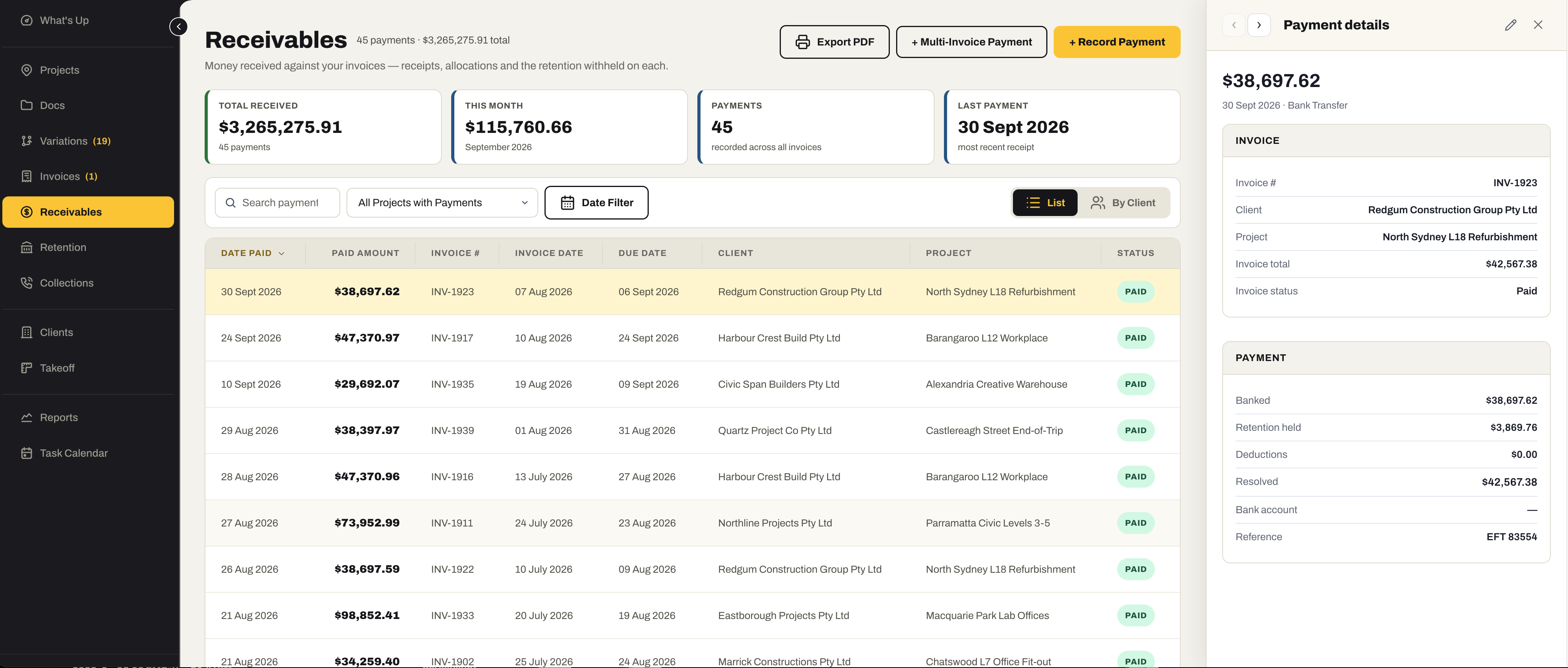Click Export PDF button
1568x668 pixels.
click(835, 42)
